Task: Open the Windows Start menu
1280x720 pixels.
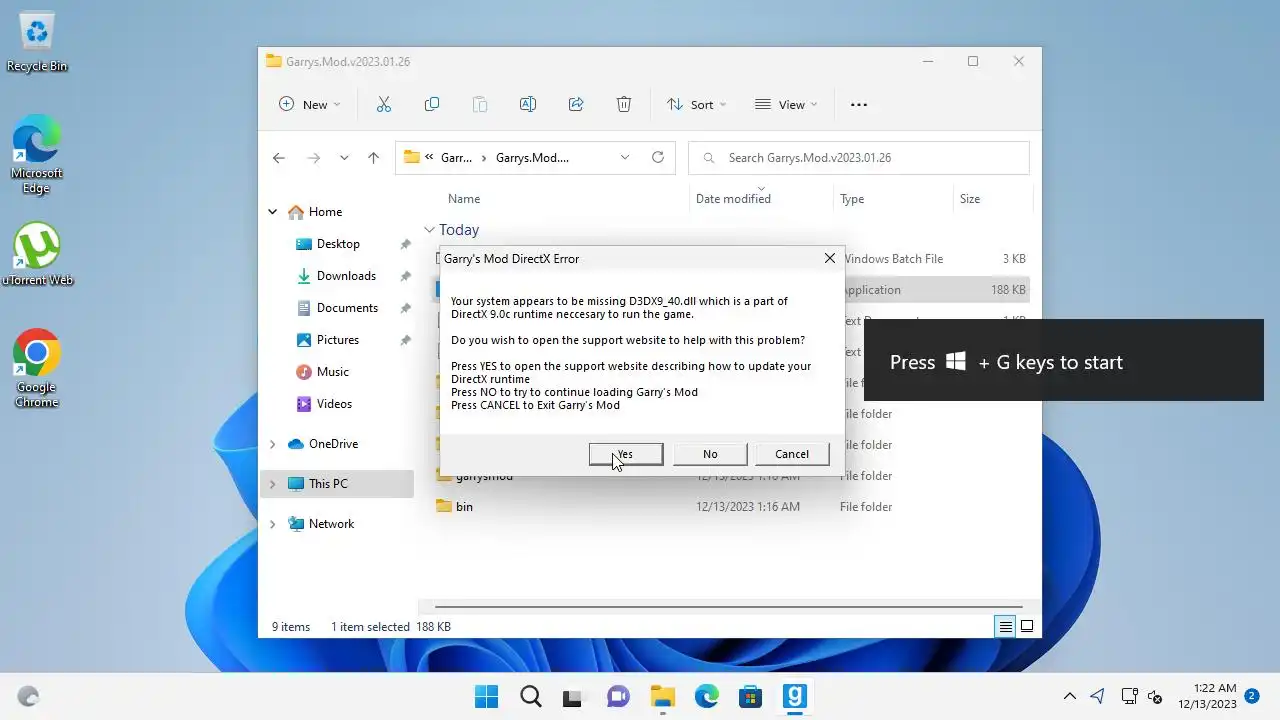Action: 486,697
